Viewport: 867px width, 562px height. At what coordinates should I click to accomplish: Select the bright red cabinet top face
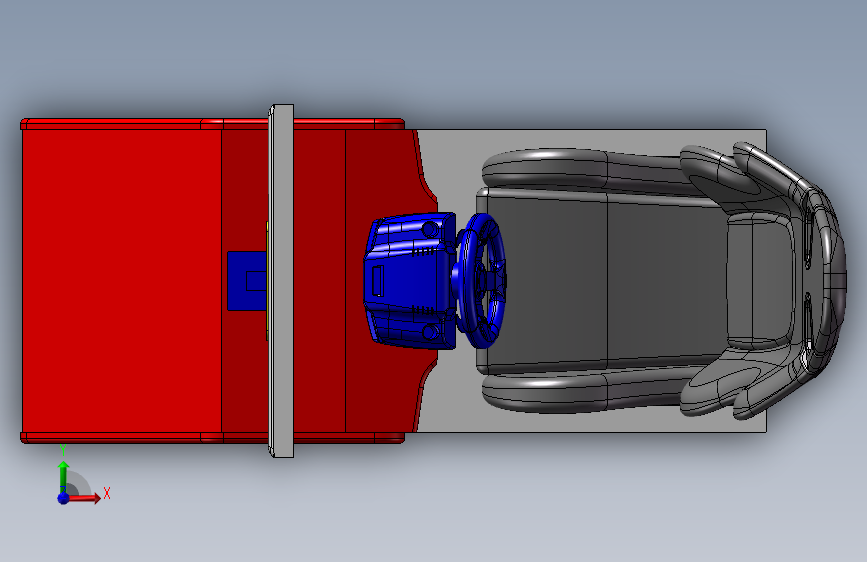coord(122,281)
